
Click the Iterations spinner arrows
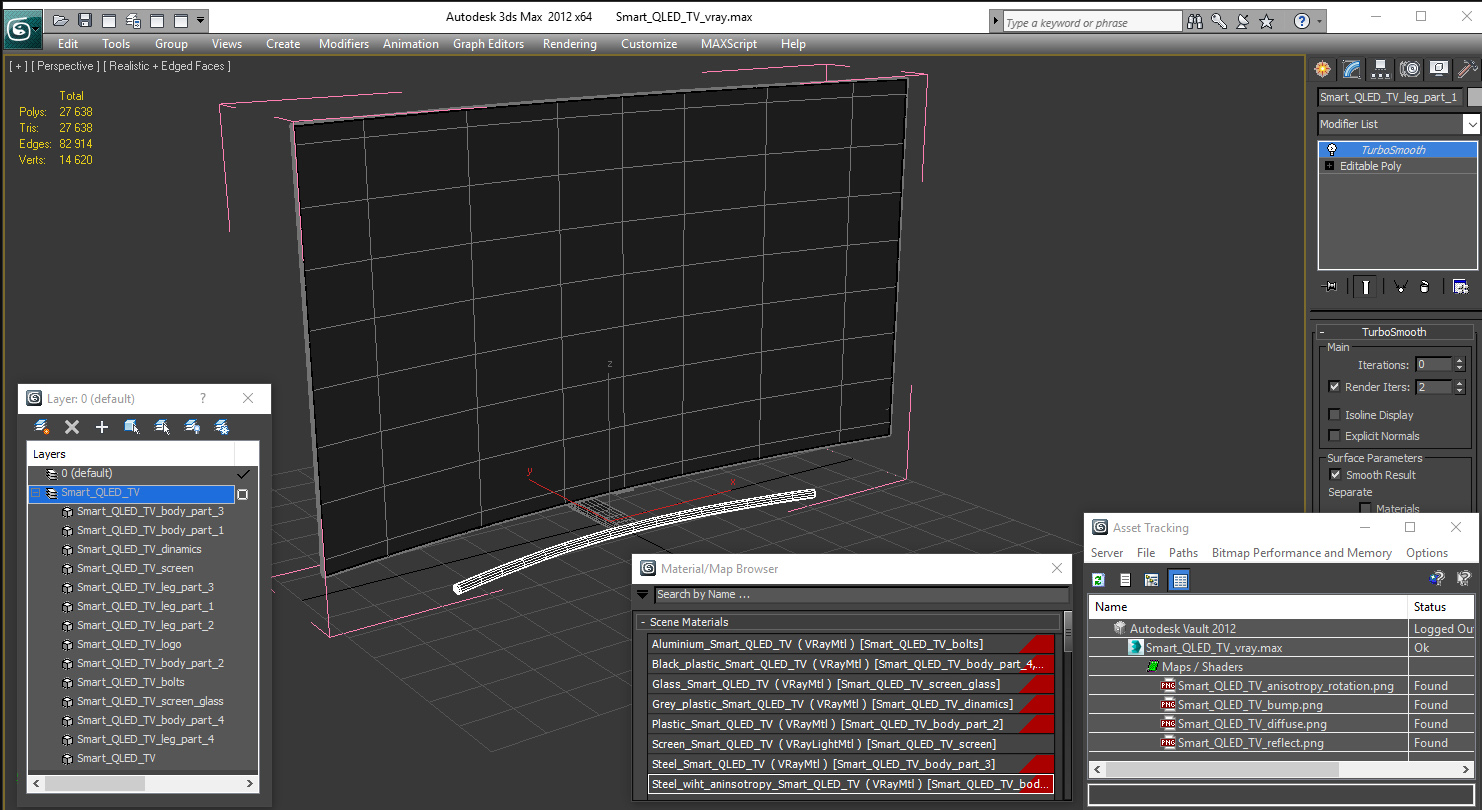1459,365
